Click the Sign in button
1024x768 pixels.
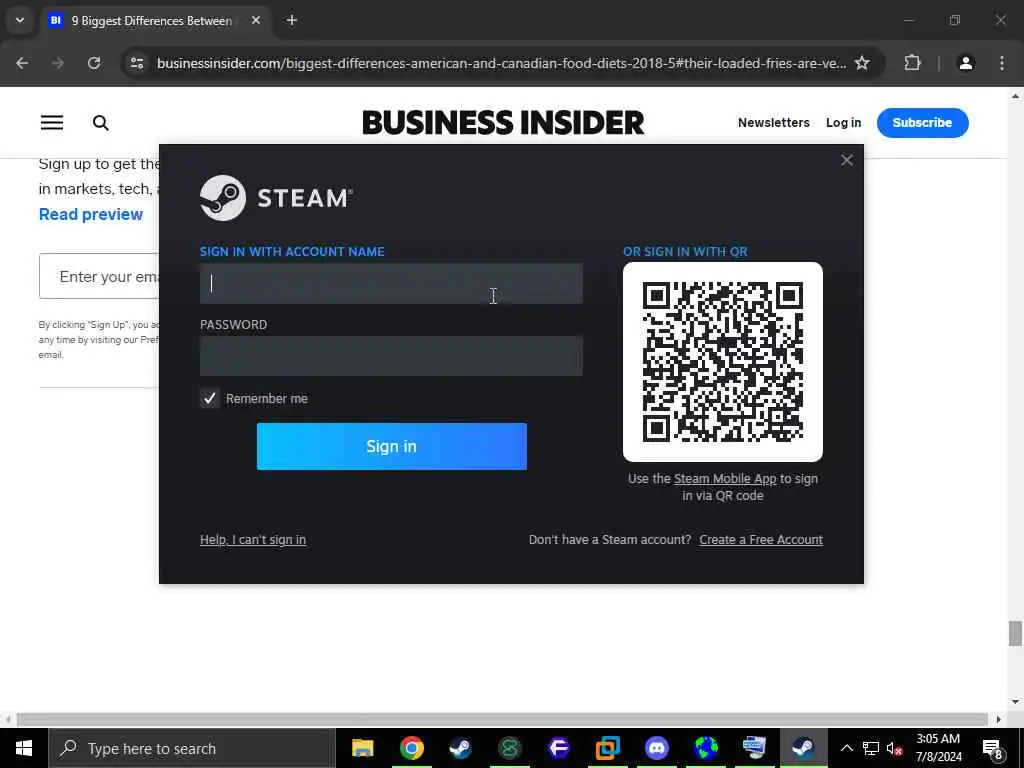point(392,446)
